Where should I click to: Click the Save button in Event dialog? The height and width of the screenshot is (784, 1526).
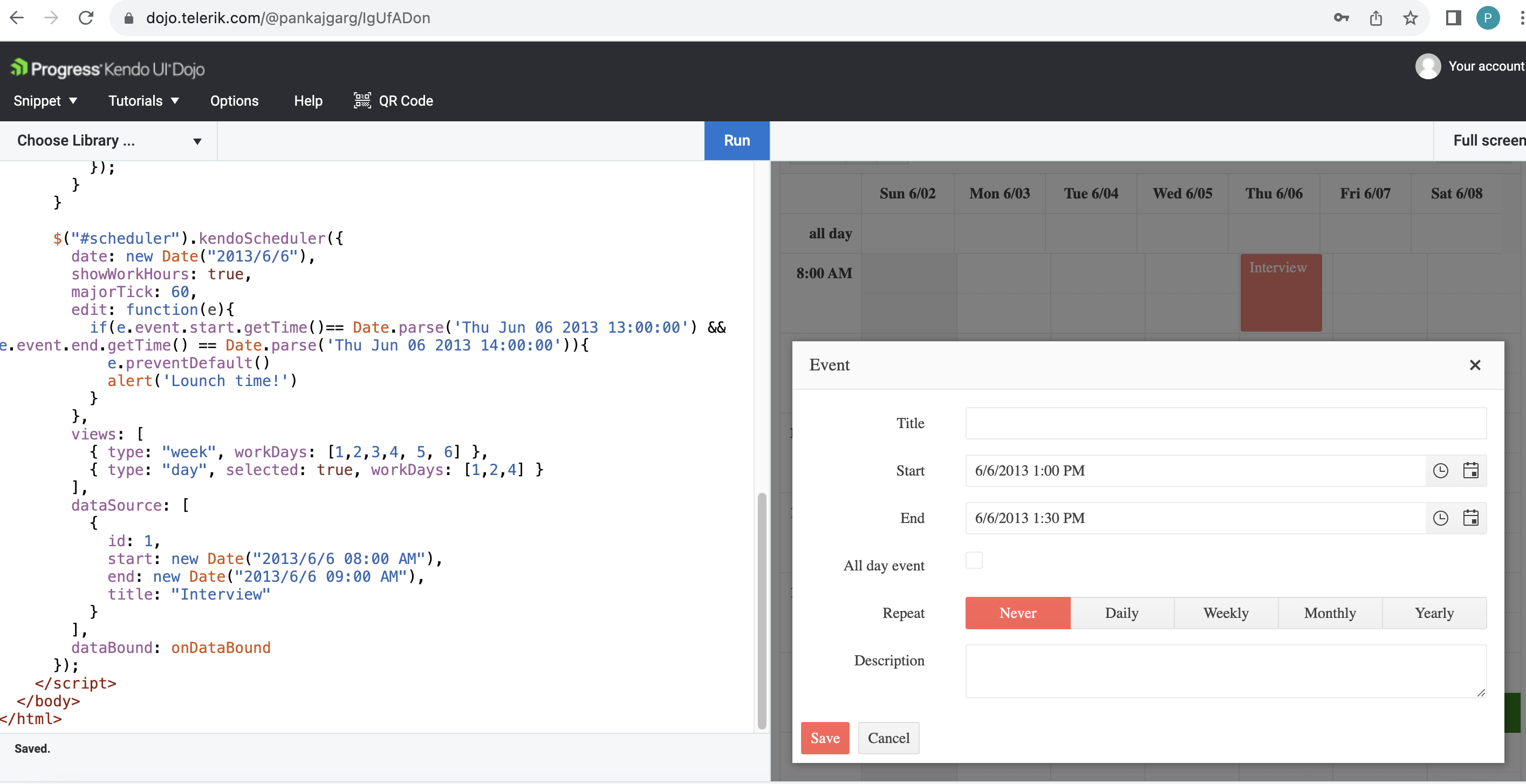pos(825,738)
